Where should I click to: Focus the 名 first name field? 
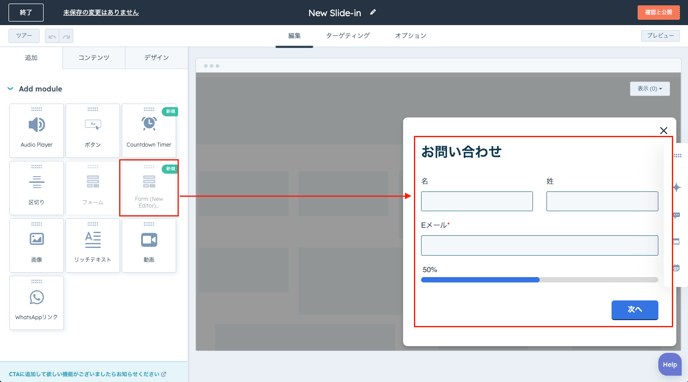477,201
